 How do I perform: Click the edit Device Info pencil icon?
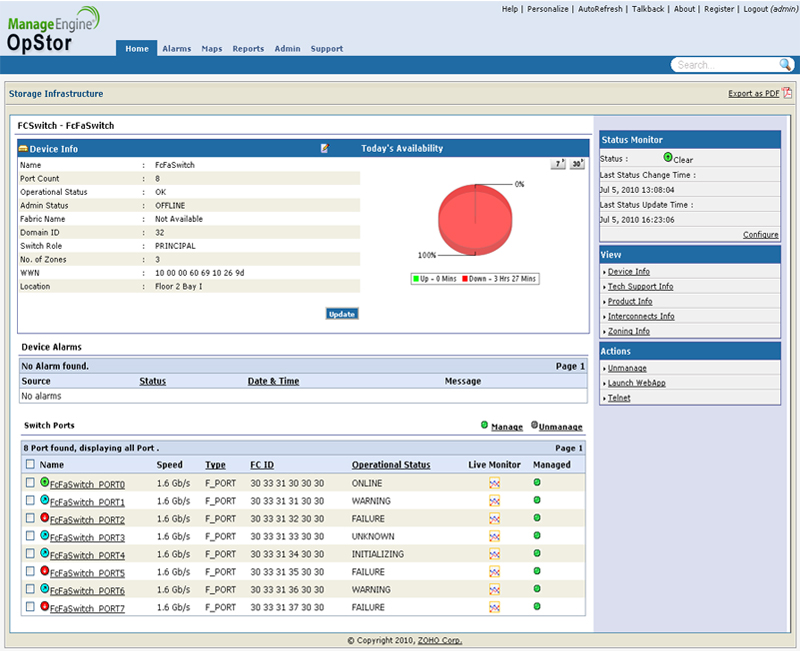[x=324, y=148]
